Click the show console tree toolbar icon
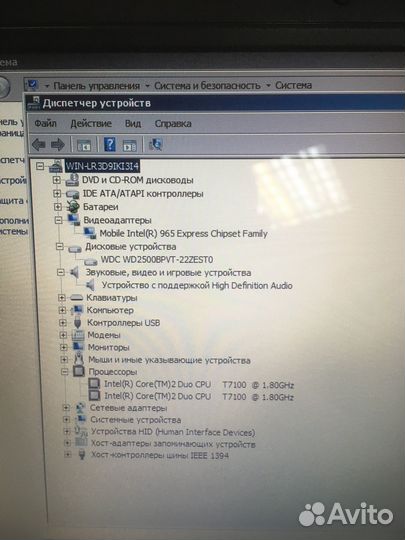The height and width of the screenshot is (540, 405). coord(84,145)
